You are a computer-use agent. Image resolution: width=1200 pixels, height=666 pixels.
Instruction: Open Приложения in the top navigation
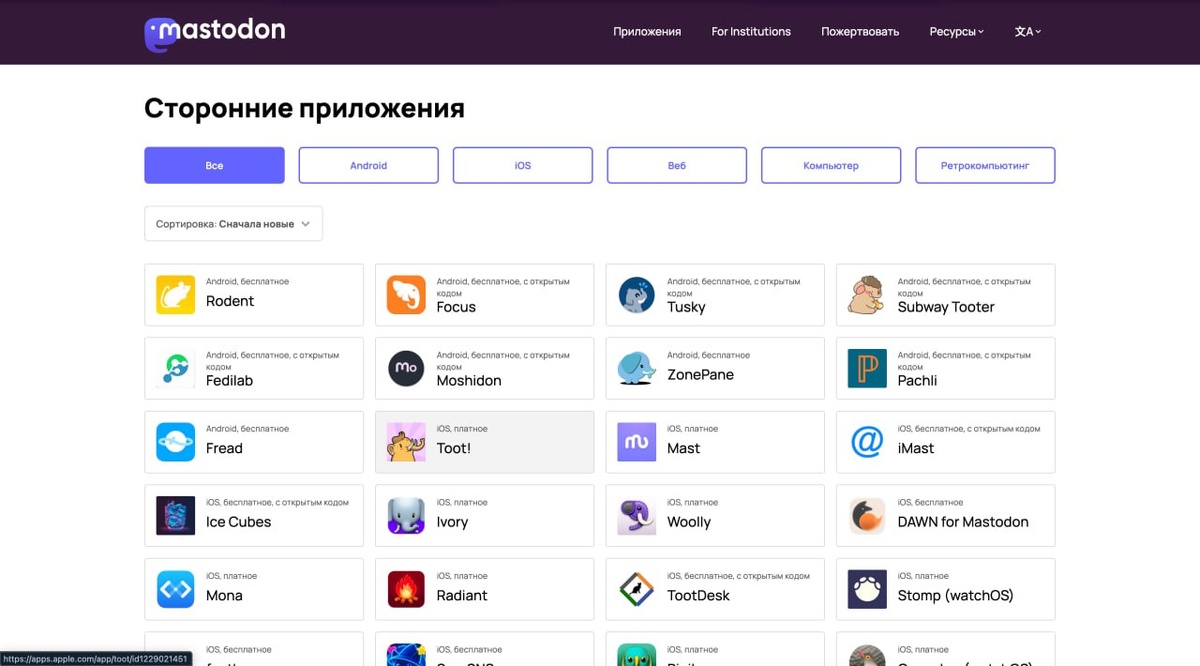pos(647,32)
